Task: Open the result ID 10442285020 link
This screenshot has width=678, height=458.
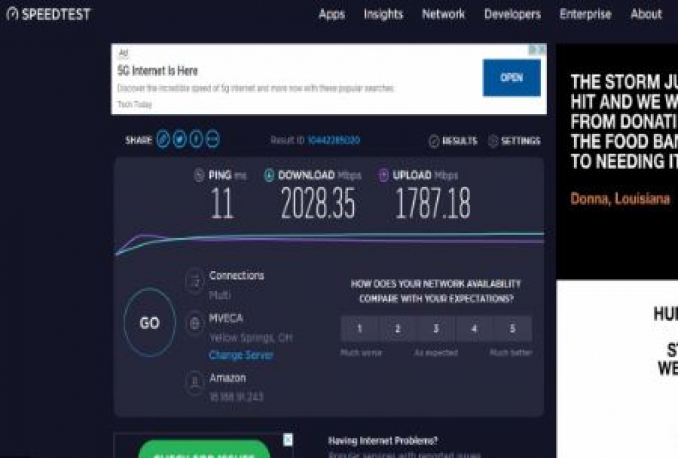Action: coord(333,141)
